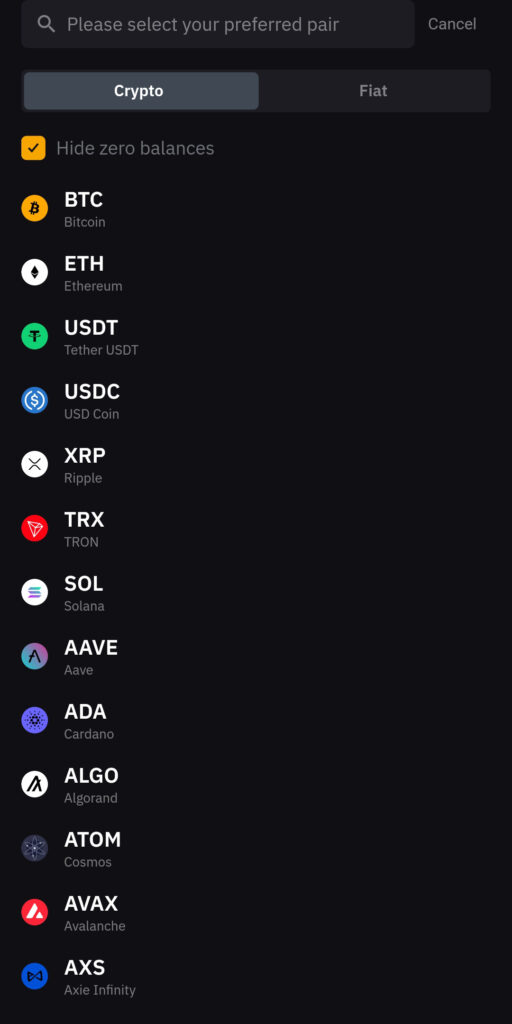
Task: Select ATOM Cosmos entry
Action: [x=256, y=848]
